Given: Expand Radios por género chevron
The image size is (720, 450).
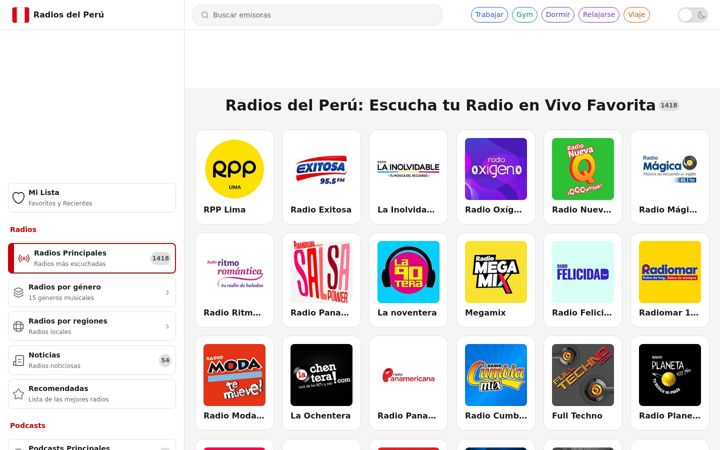Looking at the screenshot, I should pyautogui.click(x=167, y=292).
